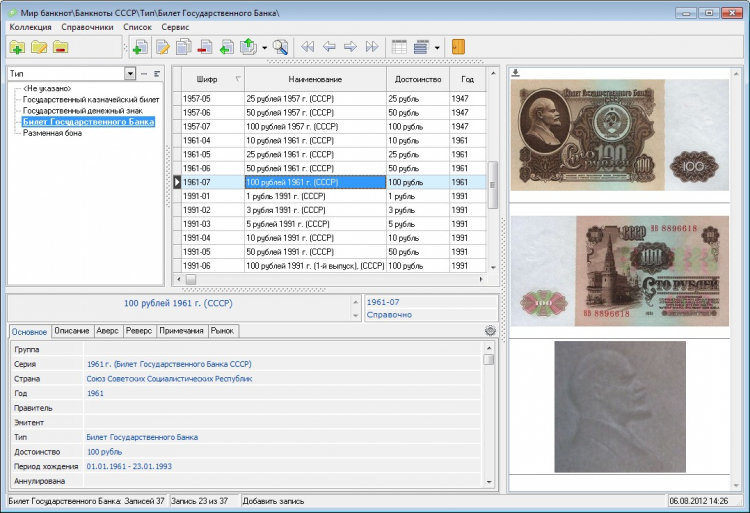750x513 pixels.
Task: Click the delete record icon with red minus
Action: (x=205, y=47)
